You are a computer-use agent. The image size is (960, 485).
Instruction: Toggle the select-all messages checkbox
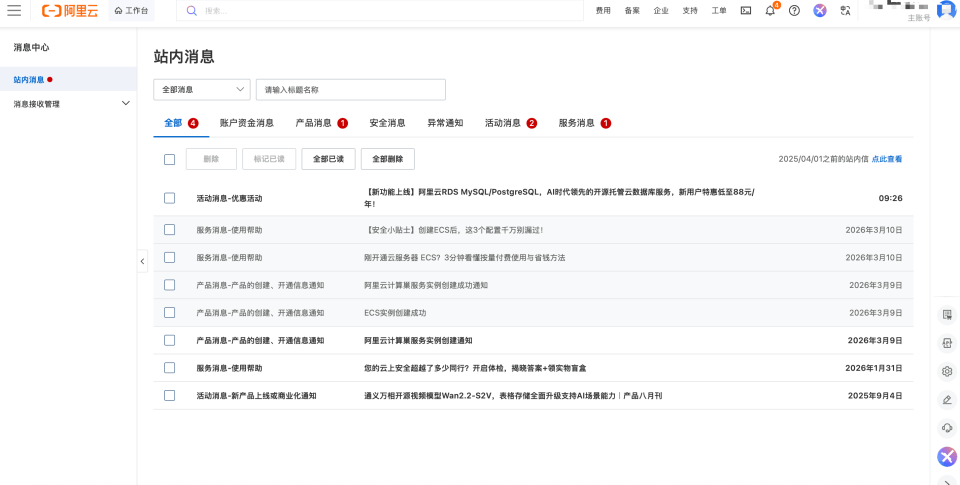tap(169, 159)
